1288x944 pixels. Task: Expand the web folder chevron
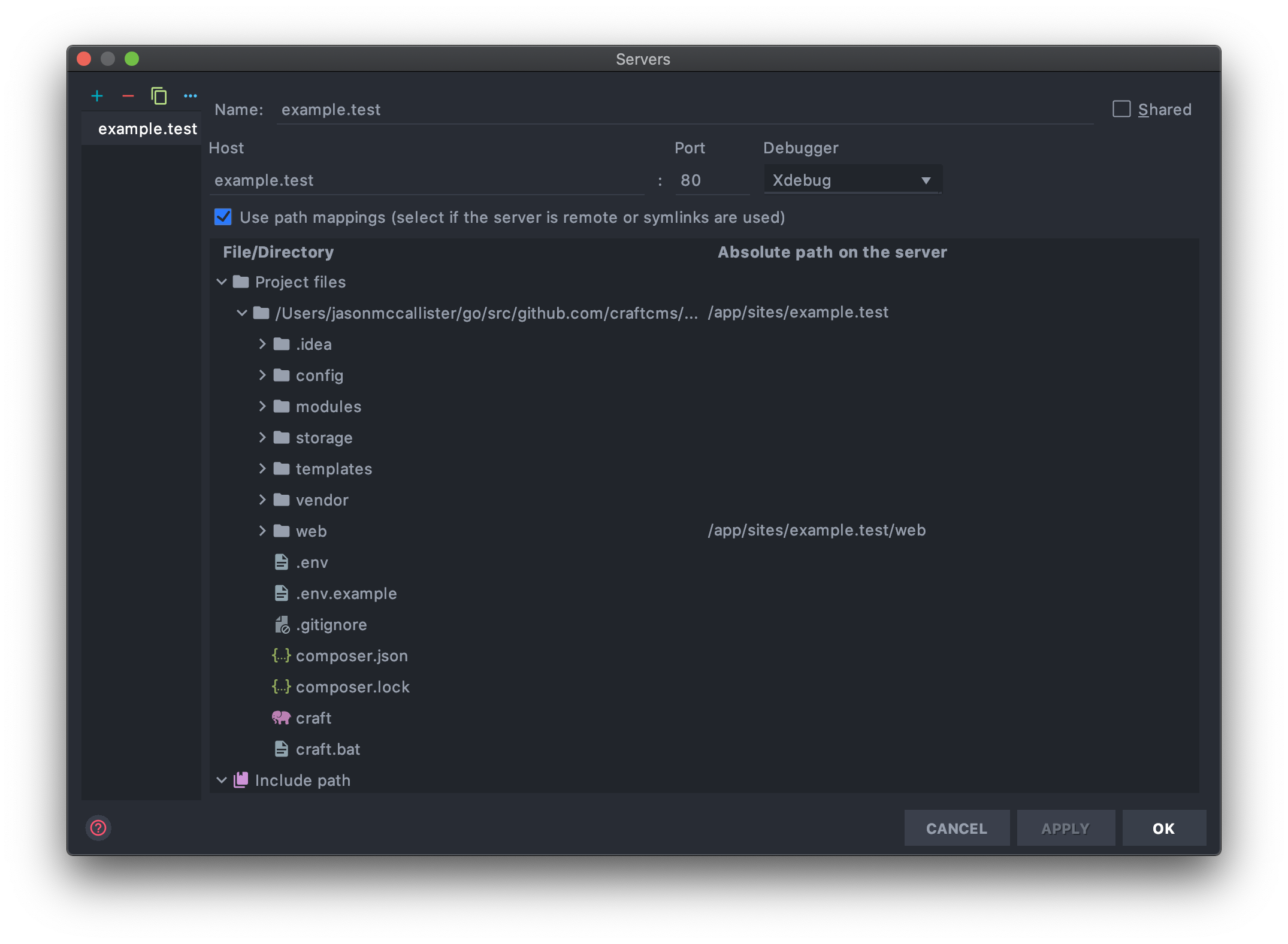pos(262,531)
